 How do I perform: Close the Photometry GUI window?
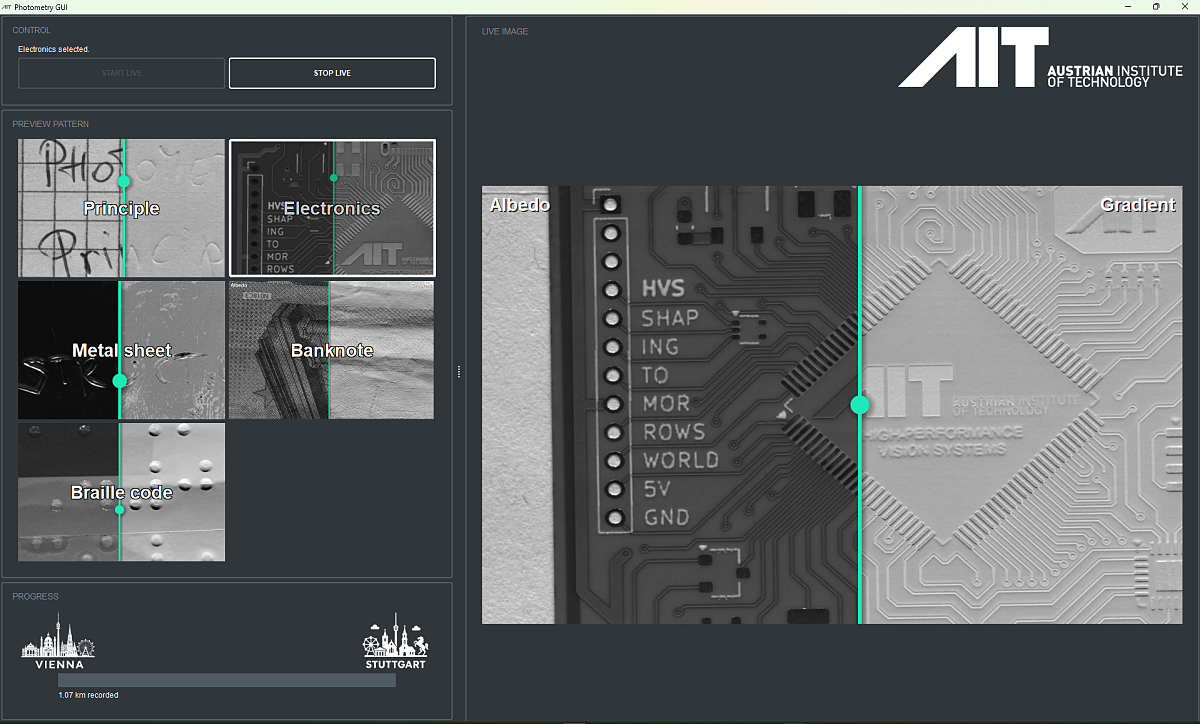1186,6
